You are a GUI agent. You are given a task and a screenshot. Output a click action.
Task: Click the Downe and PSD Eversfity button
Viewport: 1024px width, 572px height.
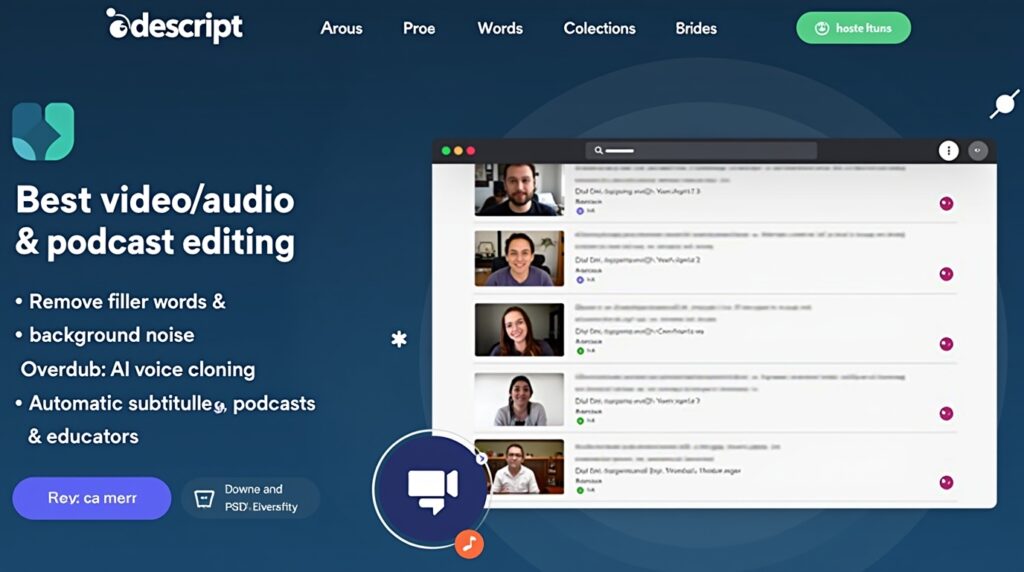250,498
